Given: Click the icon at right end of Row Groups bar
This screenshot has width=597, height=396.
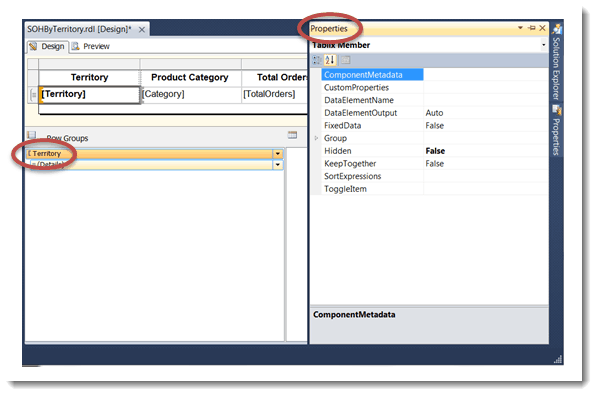Looking at the screenshot, I should 292,135.
